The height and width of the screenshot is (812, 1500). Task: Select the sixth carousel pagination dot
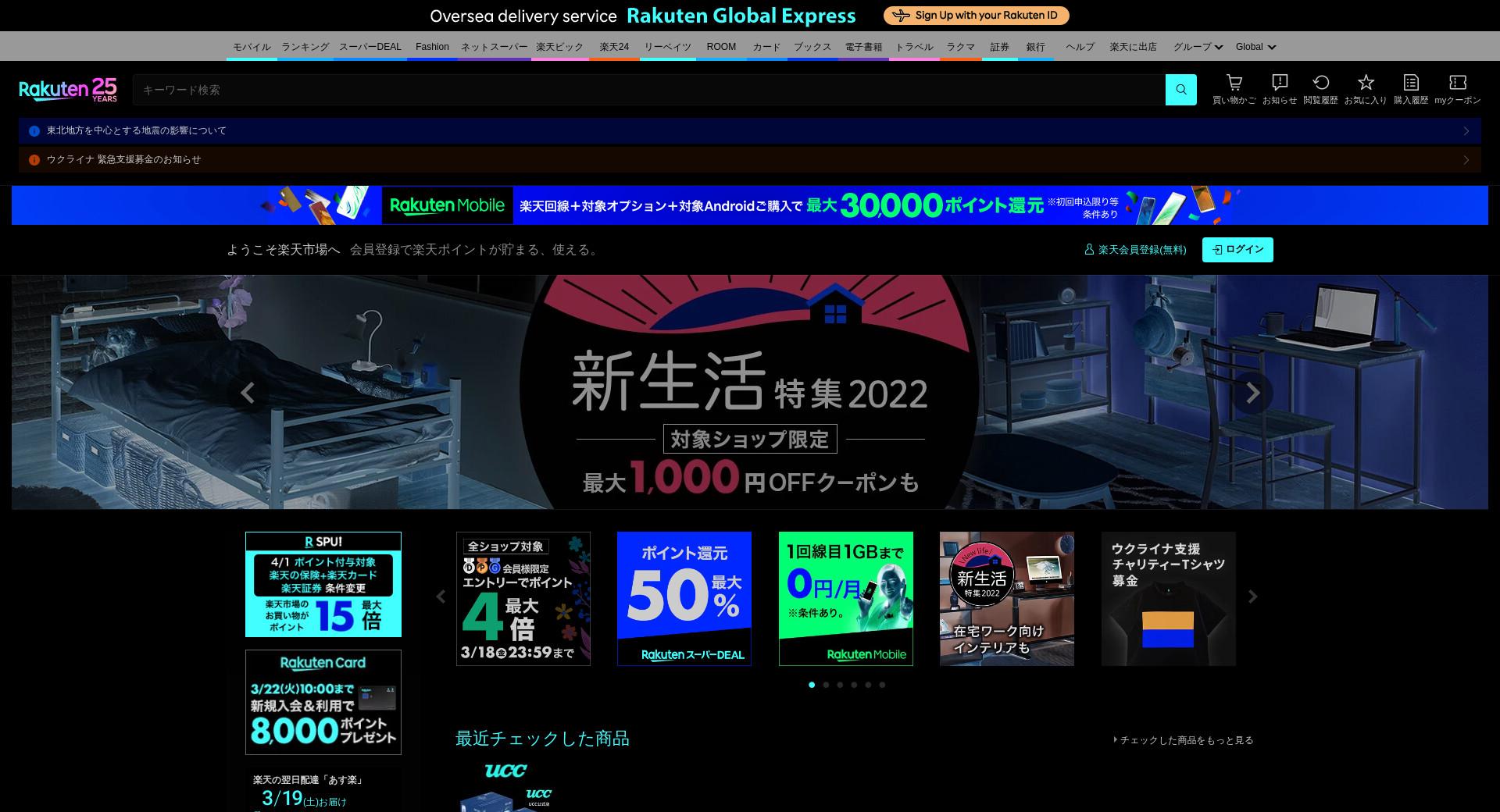(882, 685)
